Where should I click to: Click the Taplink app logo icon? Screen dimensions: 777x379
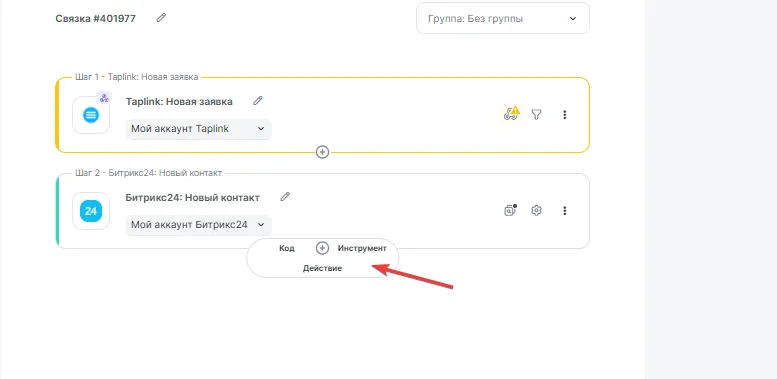(91, 115)
